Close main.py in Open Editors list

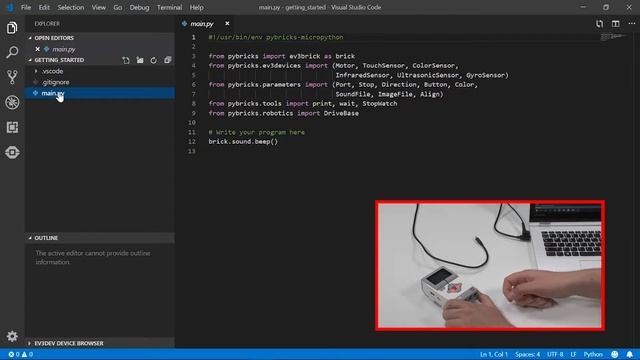[38, 49]
